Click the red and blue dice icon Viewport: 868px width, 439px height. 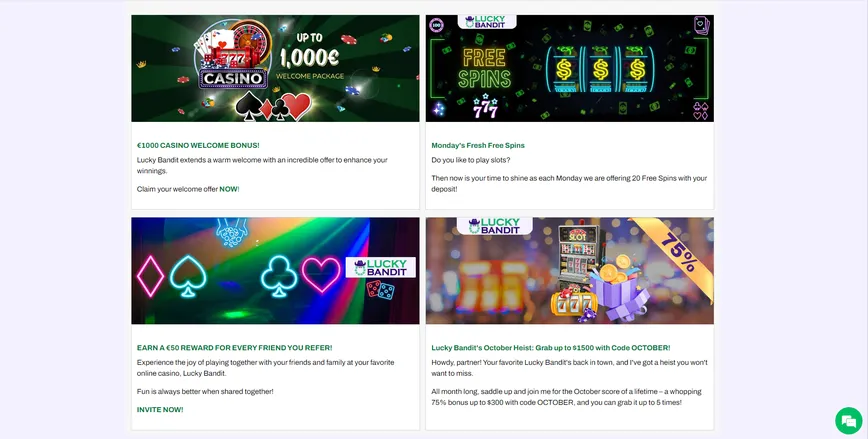tap(380, 290)
